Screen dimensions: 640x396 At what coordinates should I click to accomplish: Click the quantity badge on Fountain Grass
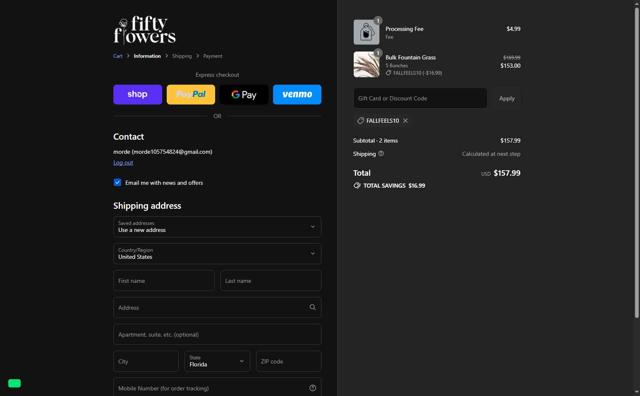pos(378,53)
